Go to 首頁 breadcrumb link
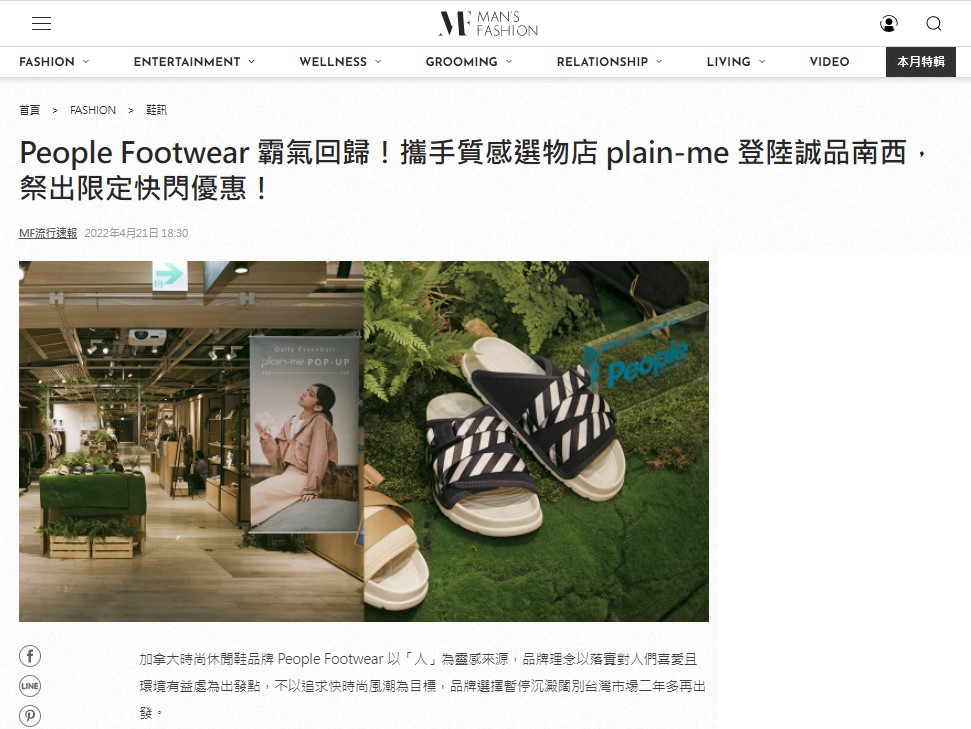The image size is (971, 729). [30, 110]
